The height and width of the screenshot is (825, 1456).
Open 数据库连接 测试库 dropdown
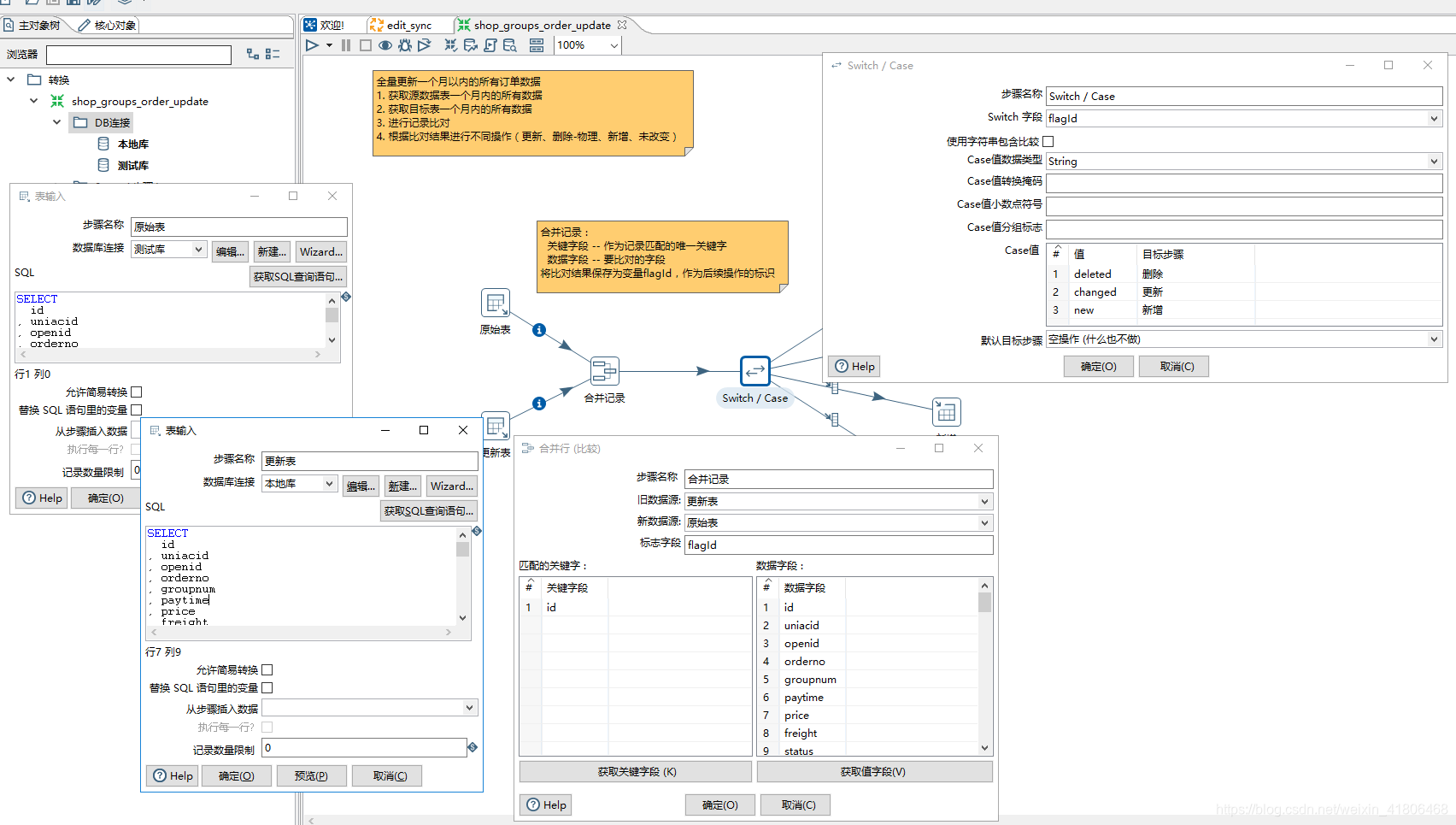coord(199,250)
